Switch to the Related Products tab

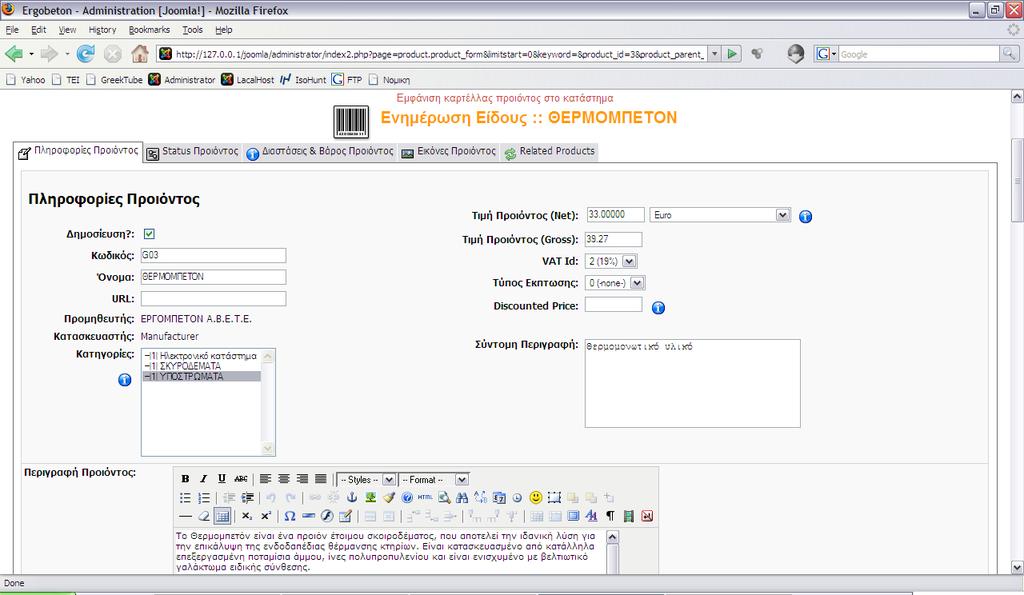pyautogui.click(x=550, y=152)
